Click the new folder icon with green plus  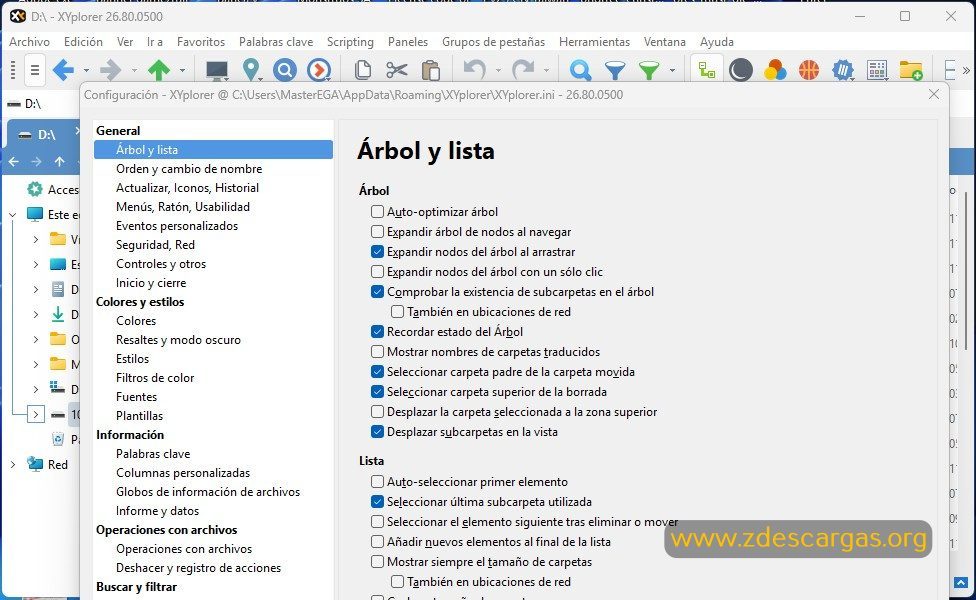911,70
